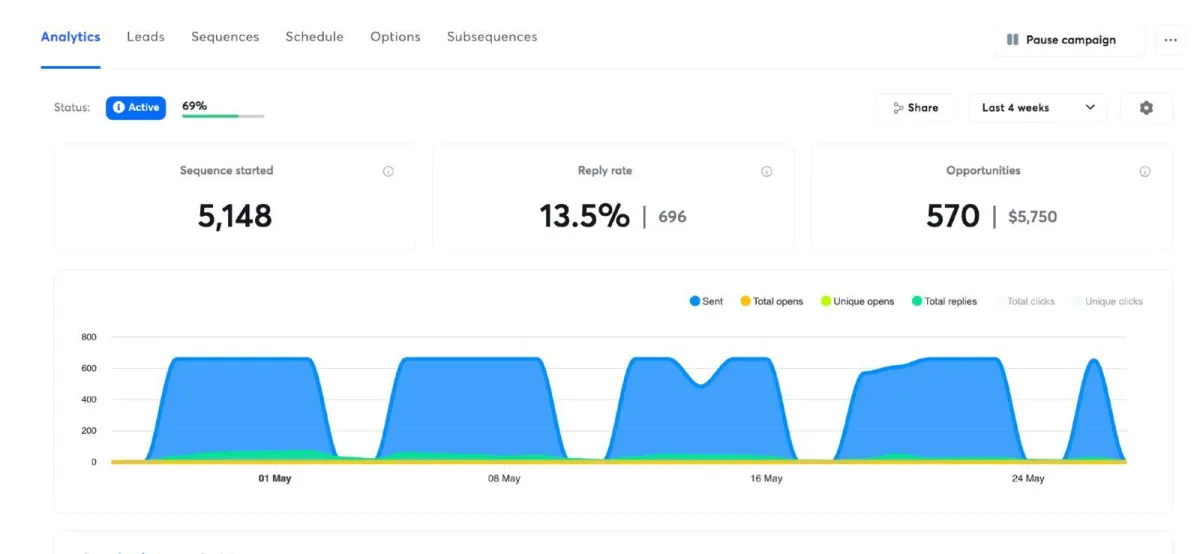Switch to the Leads tab

pos(146,37)
